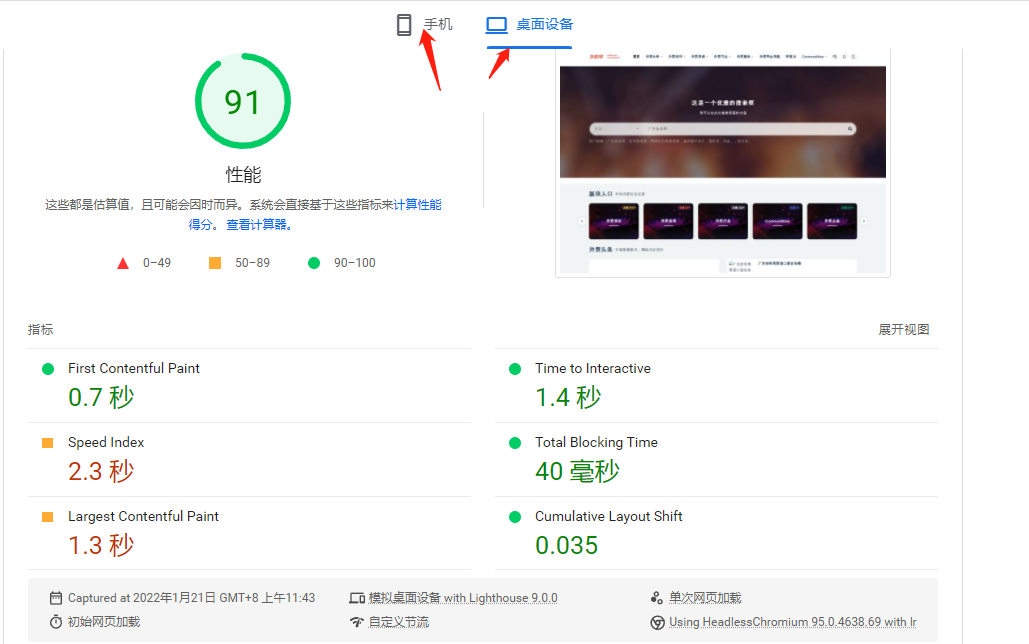Click the Captured at 2022年1月21日 text

click(x=192, y=598)
